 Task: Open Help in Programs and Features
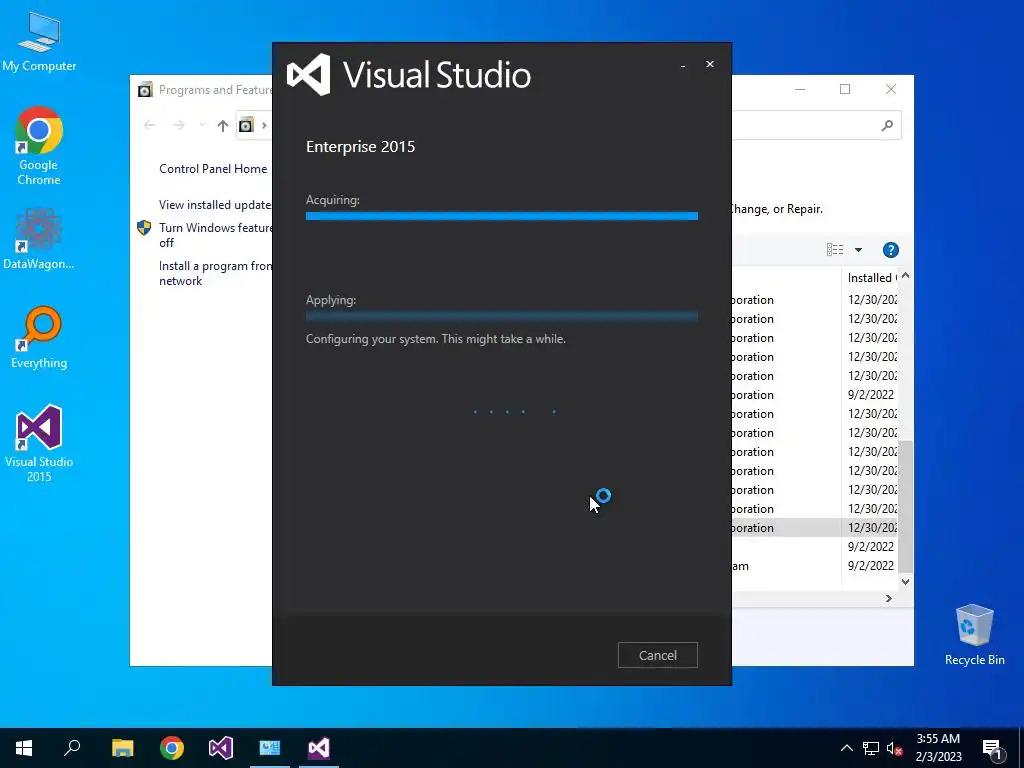click(x=890, y=249)
